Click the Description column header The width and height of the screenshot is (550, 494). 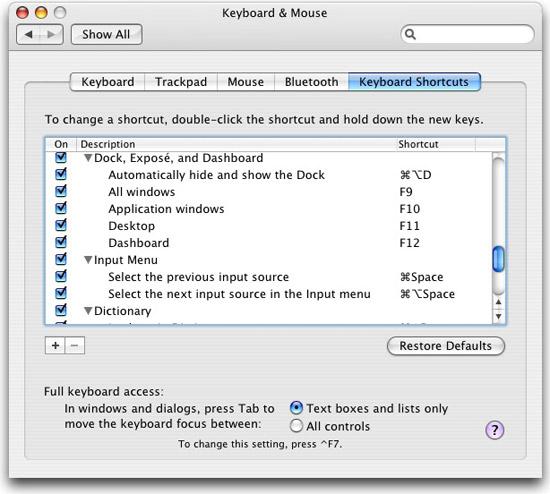(x=236, y=144)
